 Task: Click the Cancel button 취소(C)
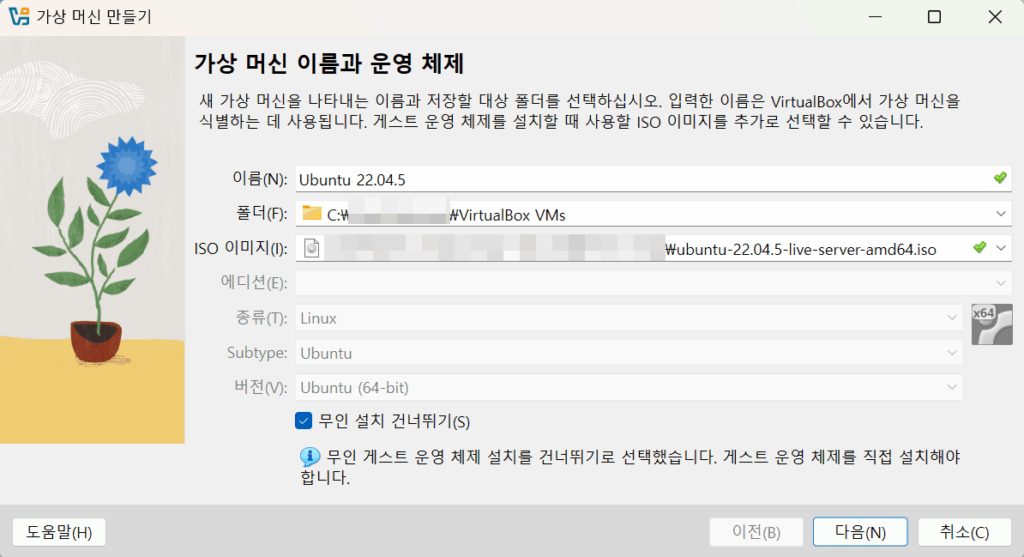click(x=965, y=532)
